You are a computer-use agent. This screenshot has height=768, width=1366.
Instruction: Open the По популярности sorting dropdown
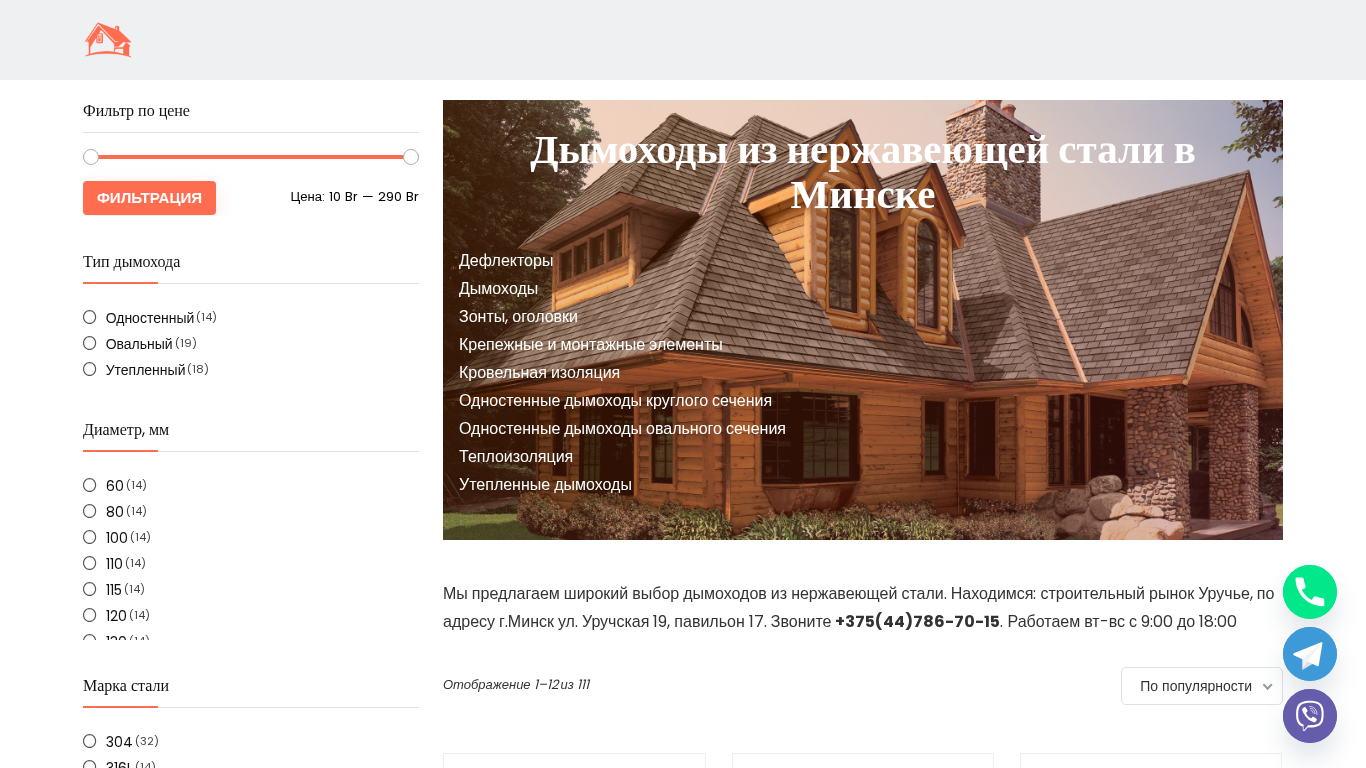pos(1202,686)
